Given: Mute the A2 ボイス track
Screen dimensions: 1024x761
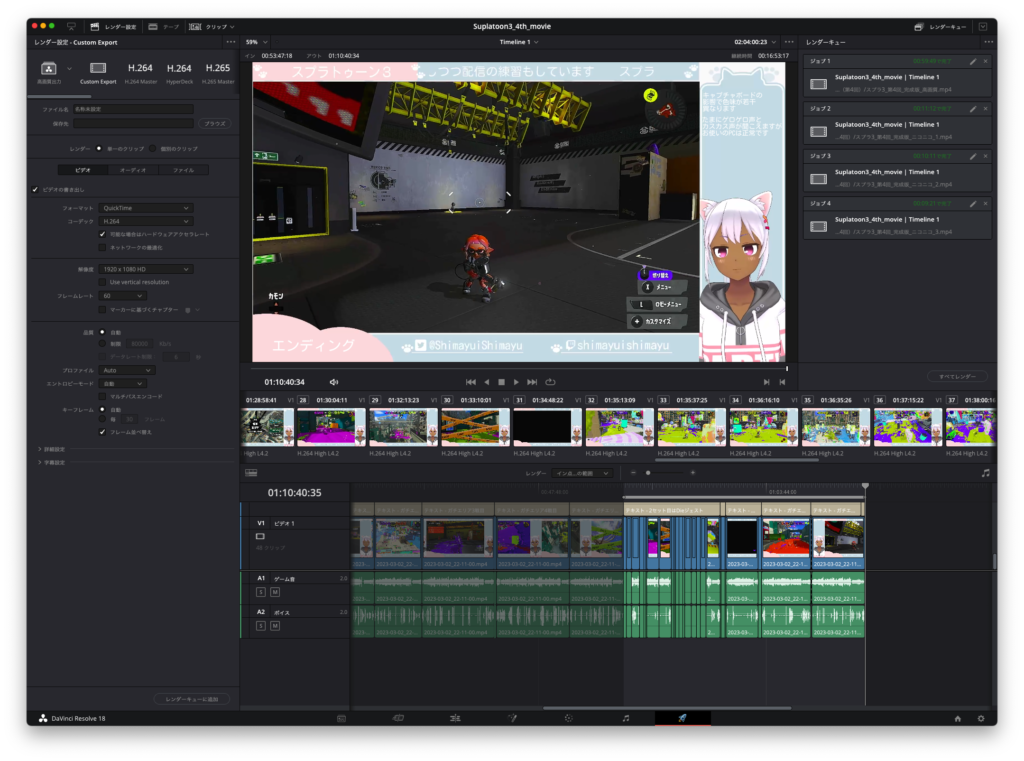Looking at the screenshot, I should pyautogui.click(x=275, y=626).
